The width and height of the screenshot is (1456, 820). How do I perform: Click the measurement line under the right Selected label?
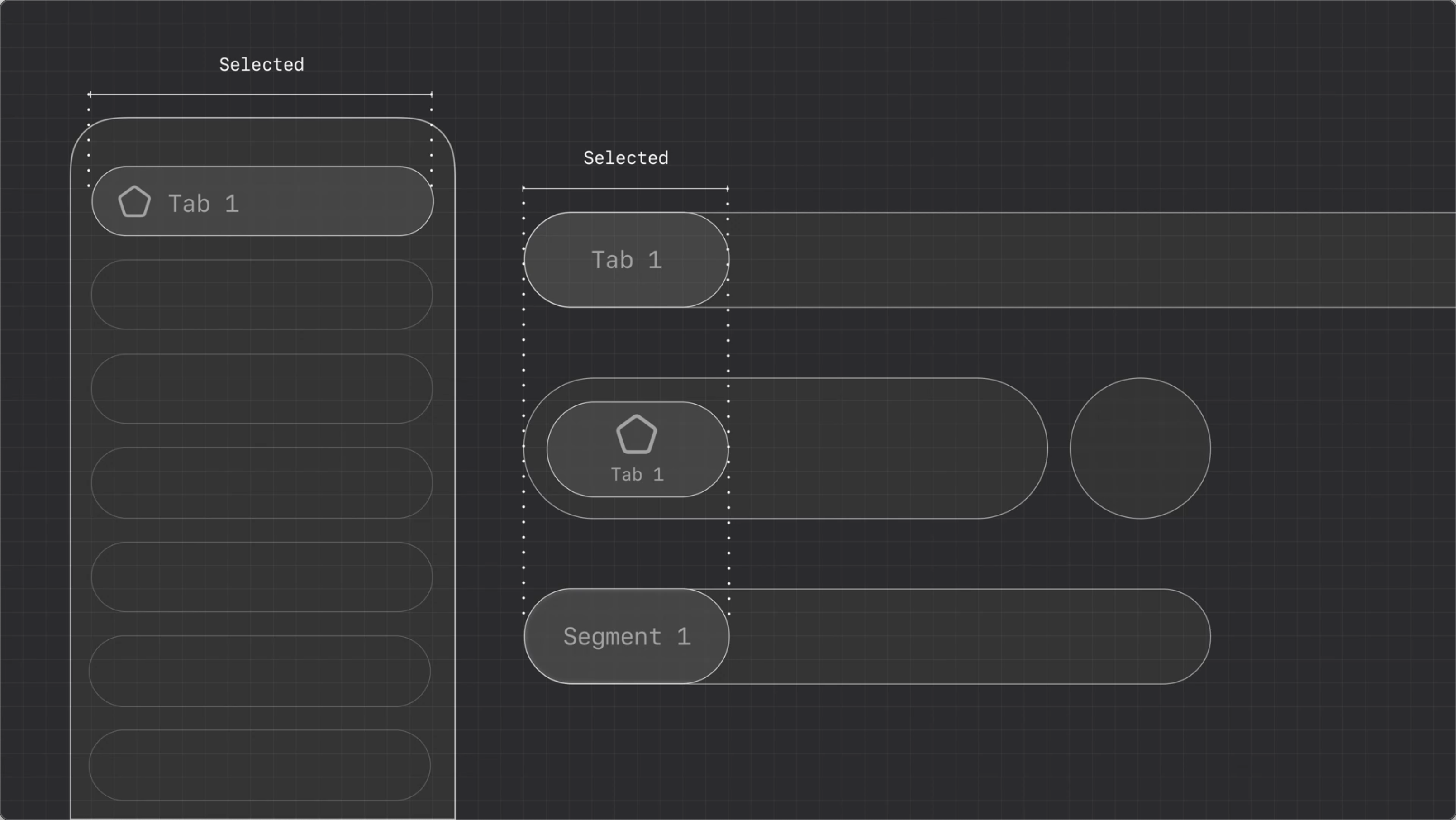[625, 188]
